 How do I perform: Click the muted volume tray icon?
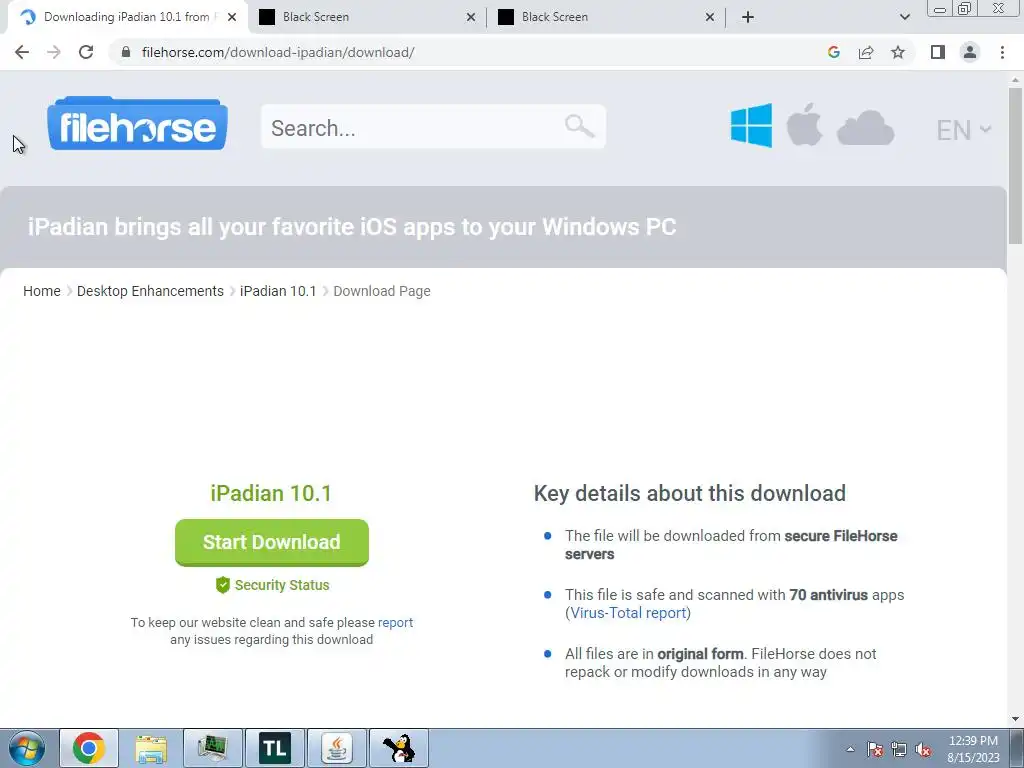[x=923, y=750]
